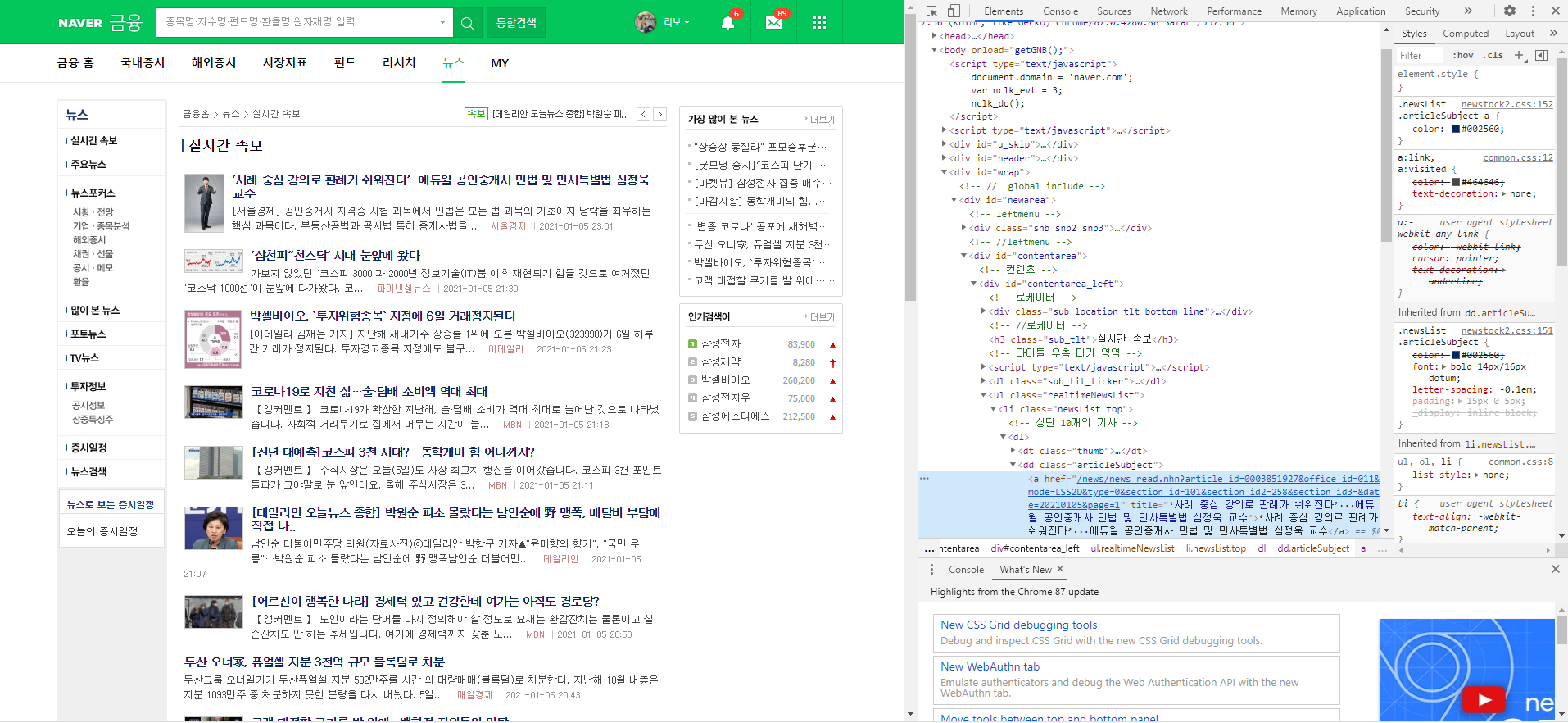
Task: Open DevTools settings gear
Action: coord(1510,11)
